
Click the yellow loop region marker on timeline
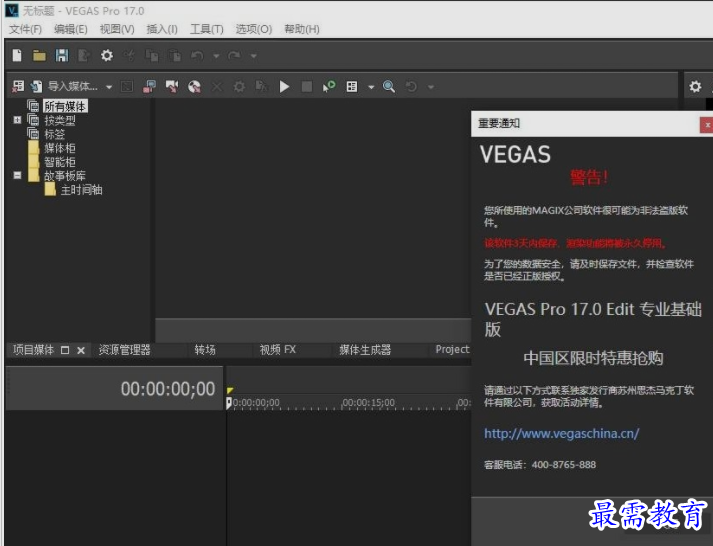[230, 390]
